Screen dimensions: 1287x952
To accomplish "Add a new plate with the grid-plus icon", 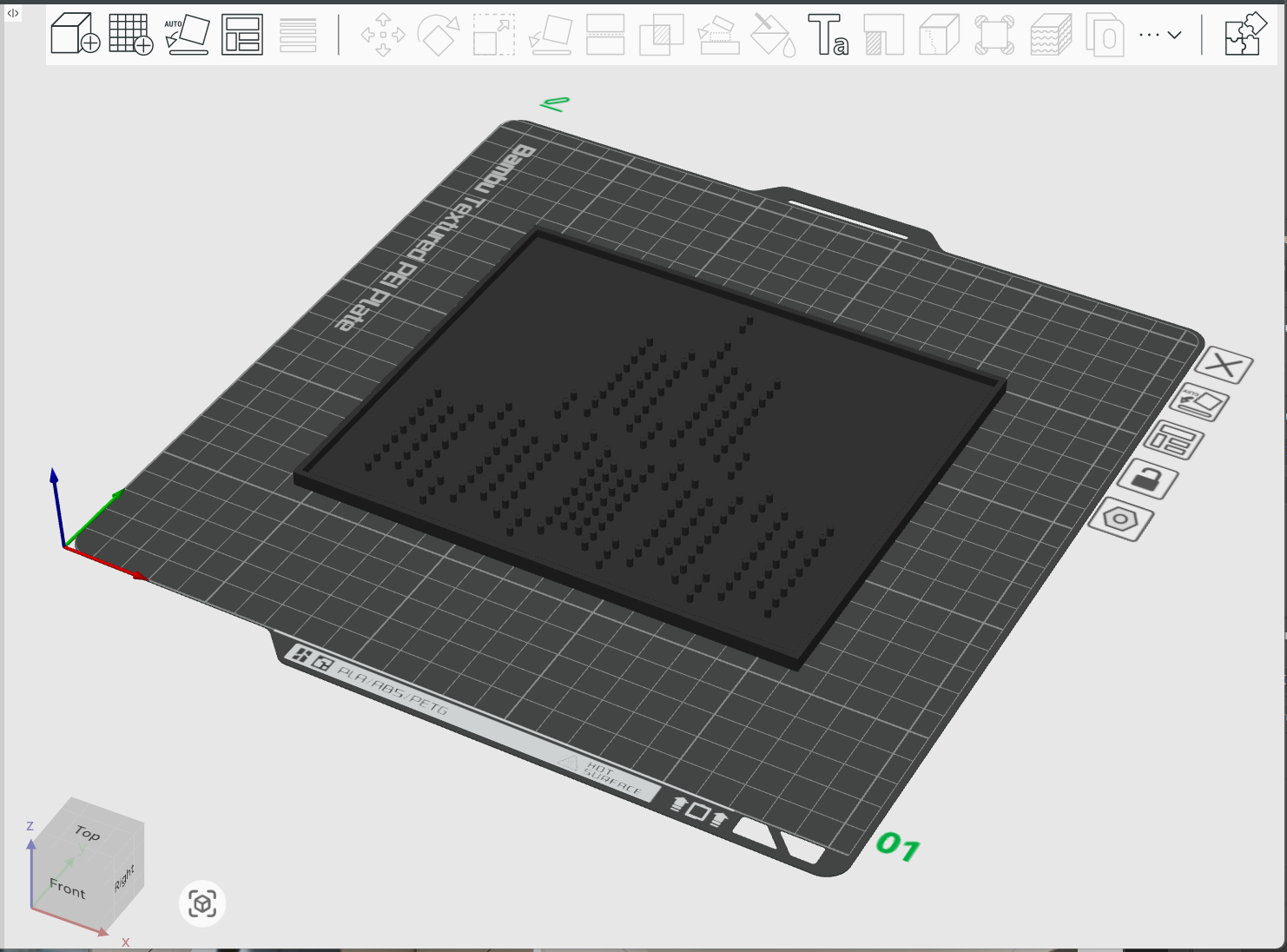I will coord(131,35).
